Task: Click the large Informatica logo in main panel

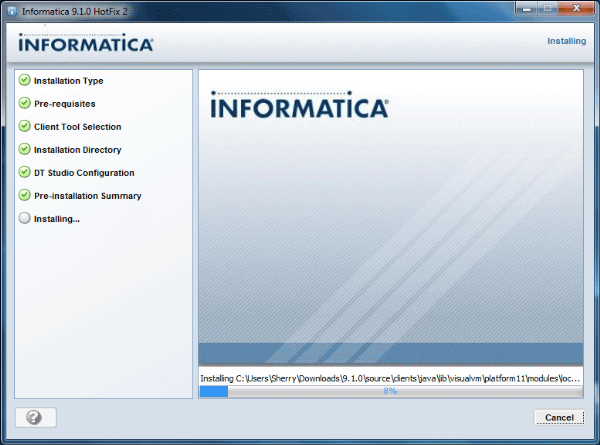Action: tap(300, 105)
